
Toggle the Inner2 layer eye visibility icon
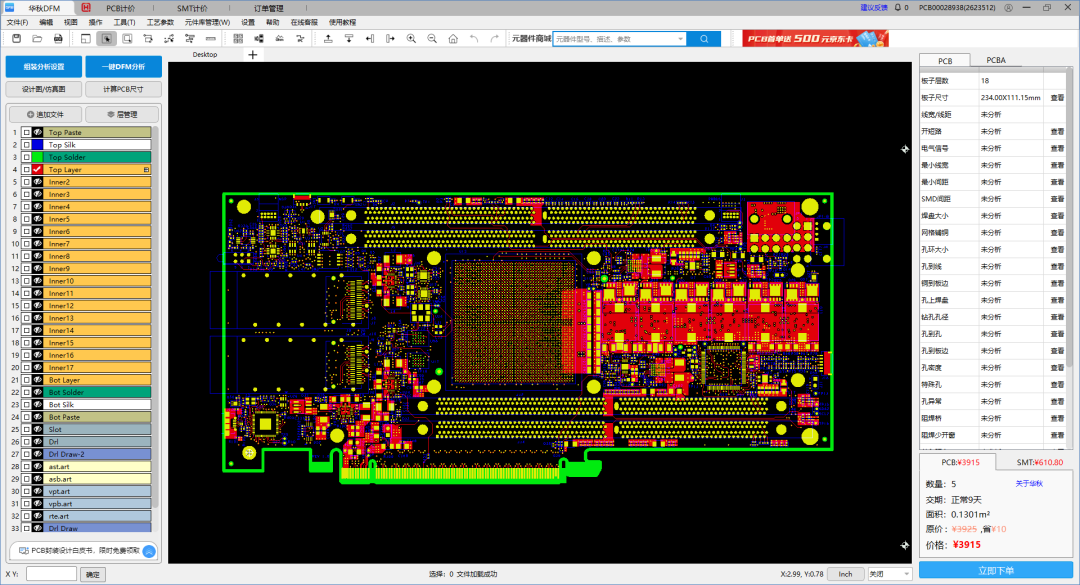tap(37, 182)
